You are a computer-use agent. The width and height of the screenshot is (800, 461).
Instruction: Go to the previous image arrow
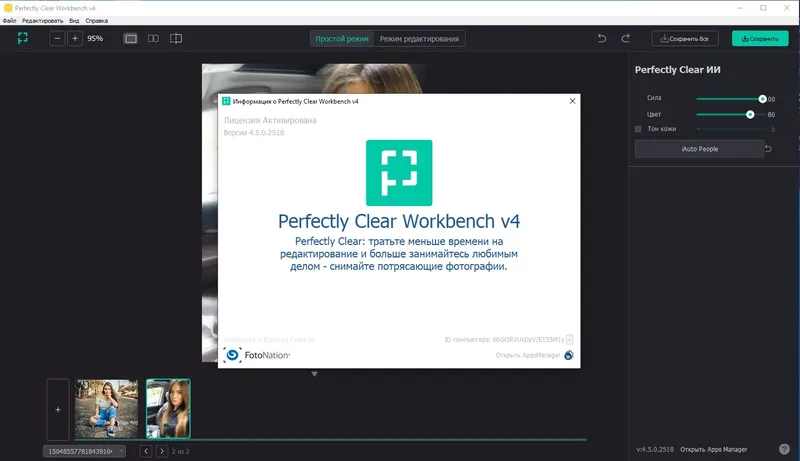point(146,451)
